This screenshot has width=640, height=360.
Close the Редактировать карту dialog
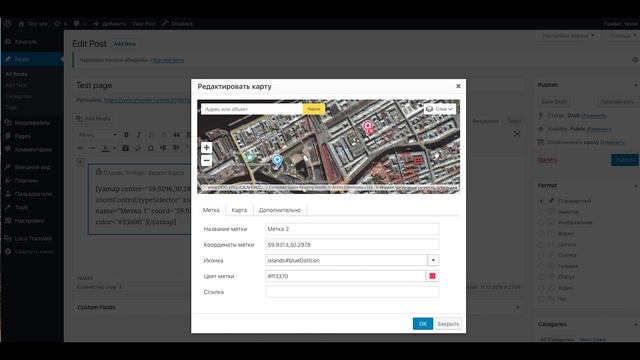tap(458, 86)
